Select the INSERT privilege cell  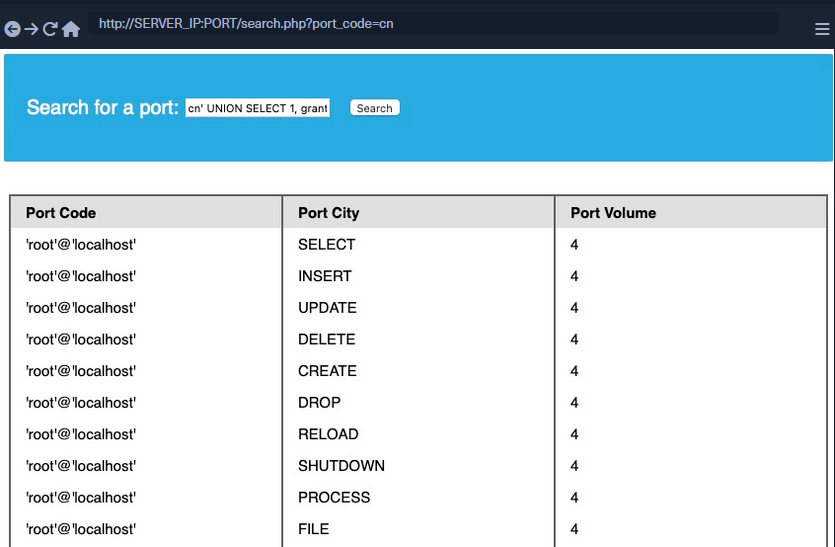(x=325, y=276)
